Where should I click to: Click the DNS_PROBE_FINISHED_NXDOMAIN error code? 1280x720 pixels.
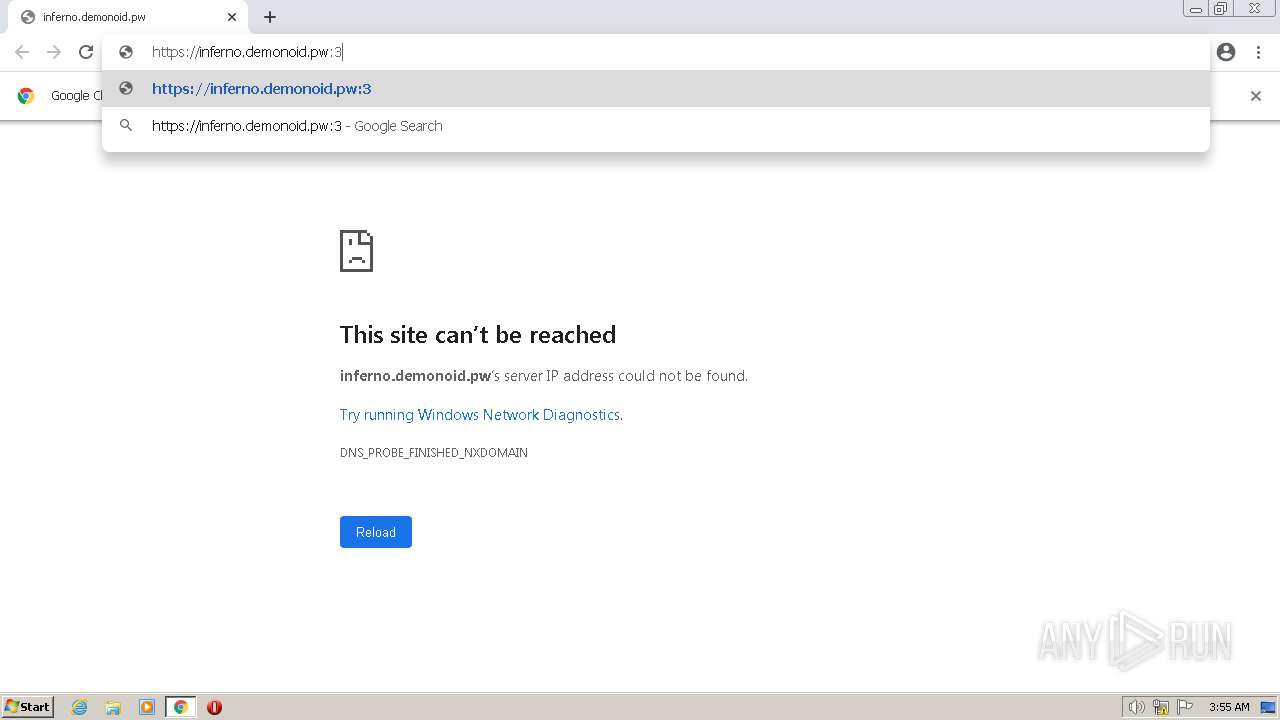coord(434,453)
